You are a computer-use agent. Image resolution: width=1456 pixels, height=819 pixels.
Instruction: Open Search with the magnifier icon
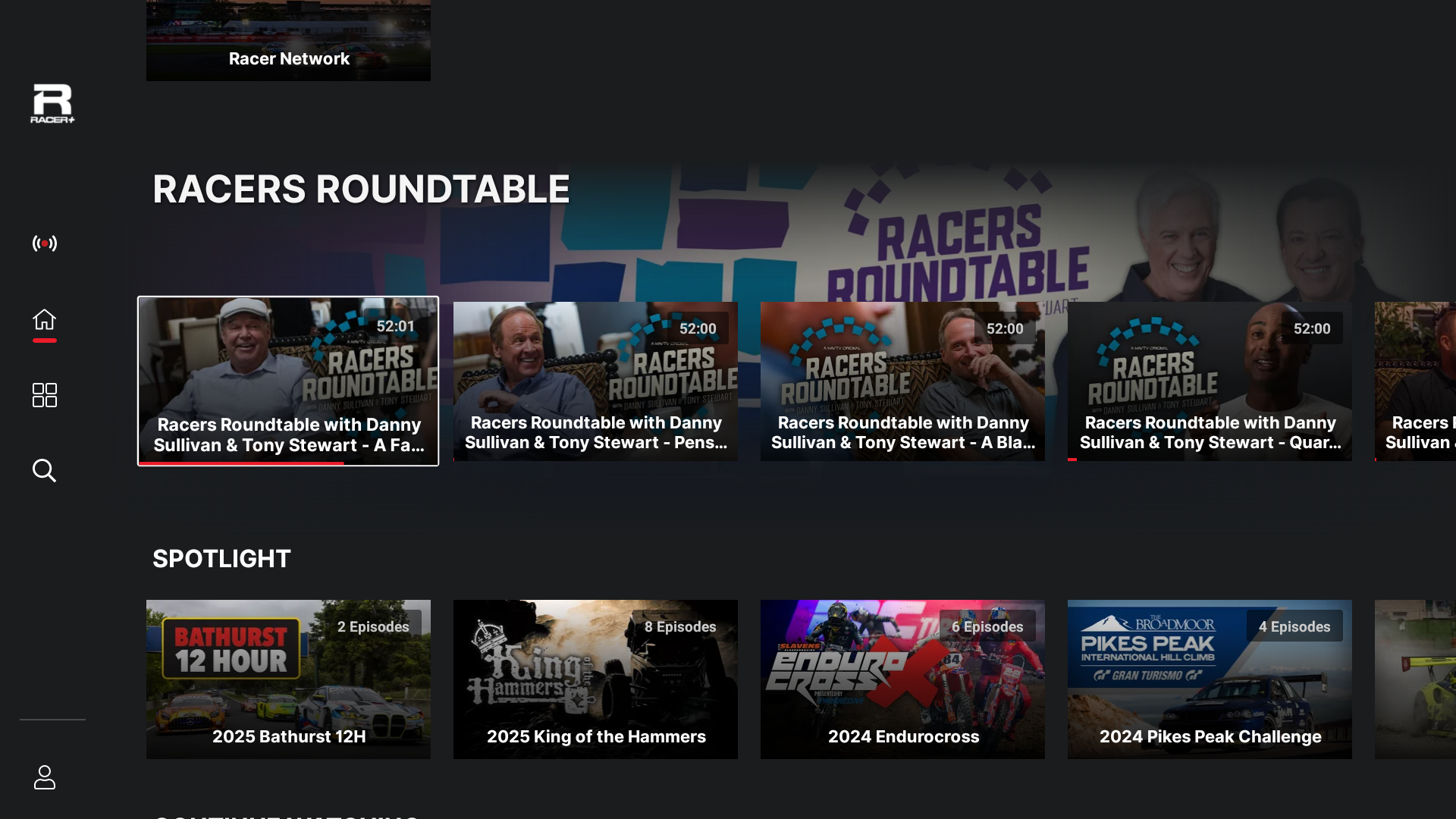click(x=45, y=471)
